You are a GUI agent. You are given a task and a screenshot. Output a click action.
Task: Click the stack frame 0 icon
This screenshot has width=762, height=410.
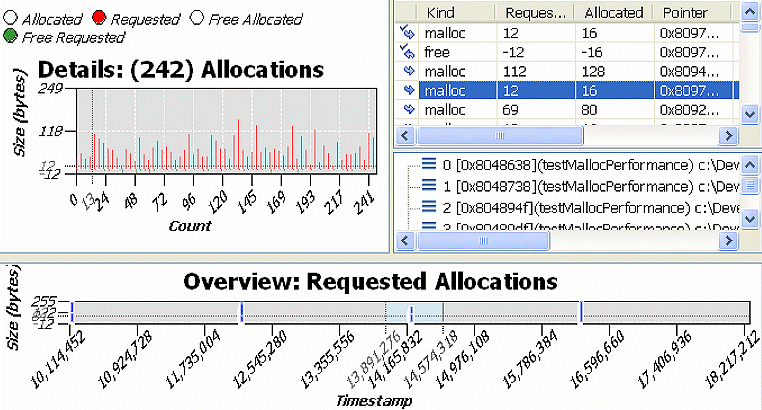point(429,164)
